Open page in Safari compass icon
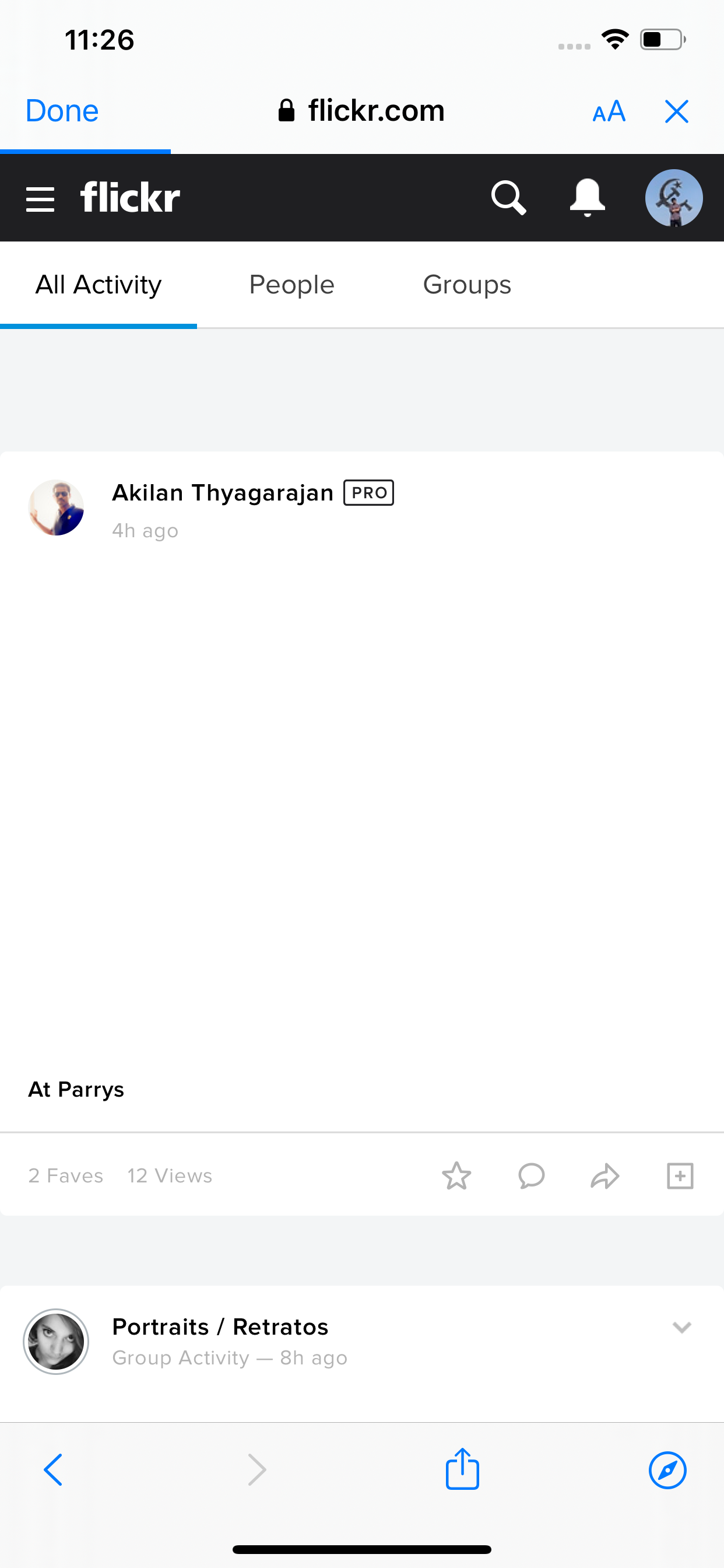This screenshot has height=1568, width=724. tap(667, 1470)
